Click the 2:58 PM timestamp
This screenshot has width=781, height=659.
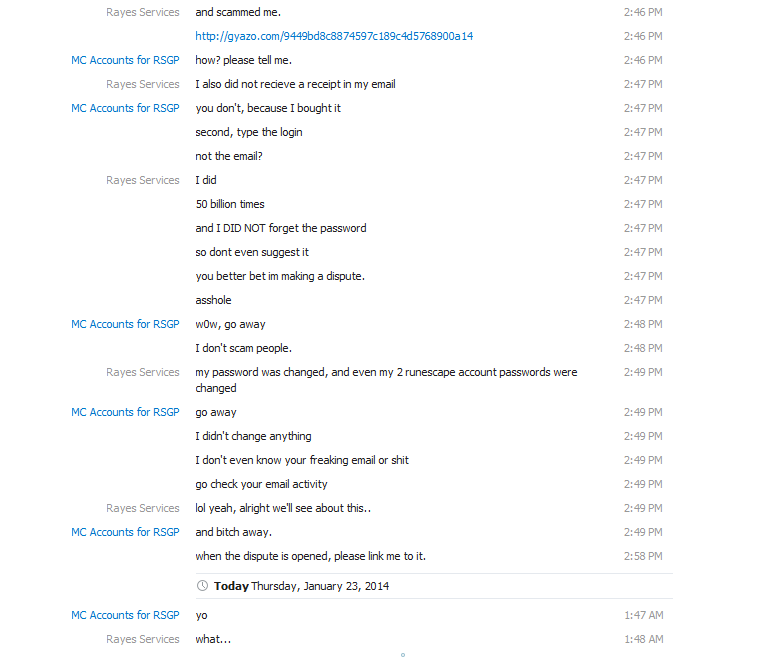pos(643,556)
